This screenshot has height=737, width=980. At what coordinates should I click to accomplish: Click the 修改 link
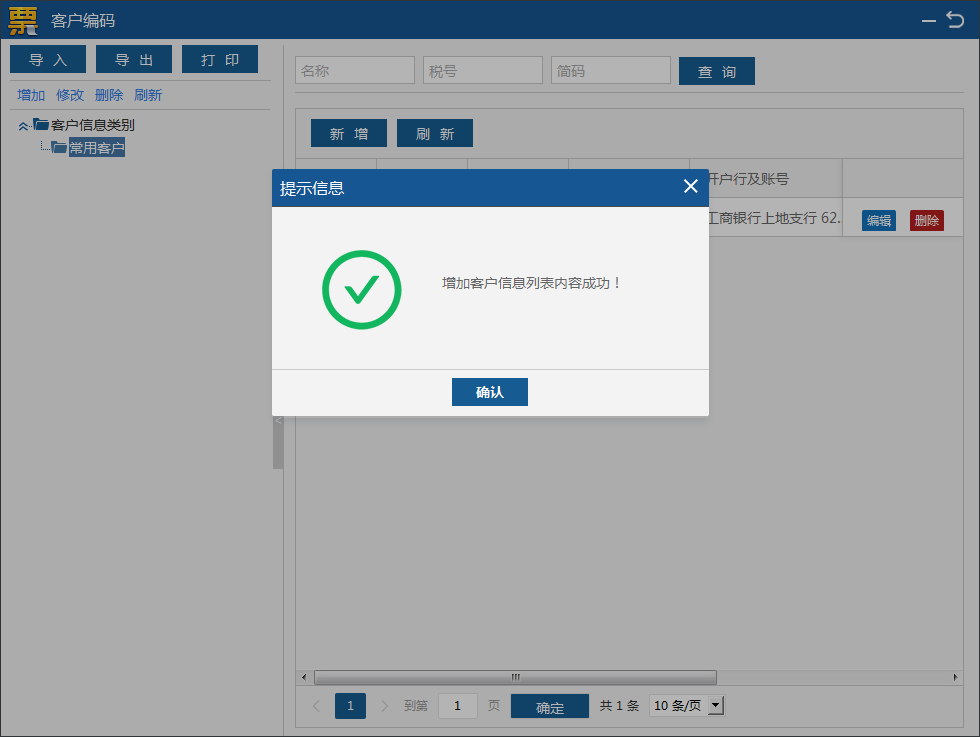[x=70, y=95]
